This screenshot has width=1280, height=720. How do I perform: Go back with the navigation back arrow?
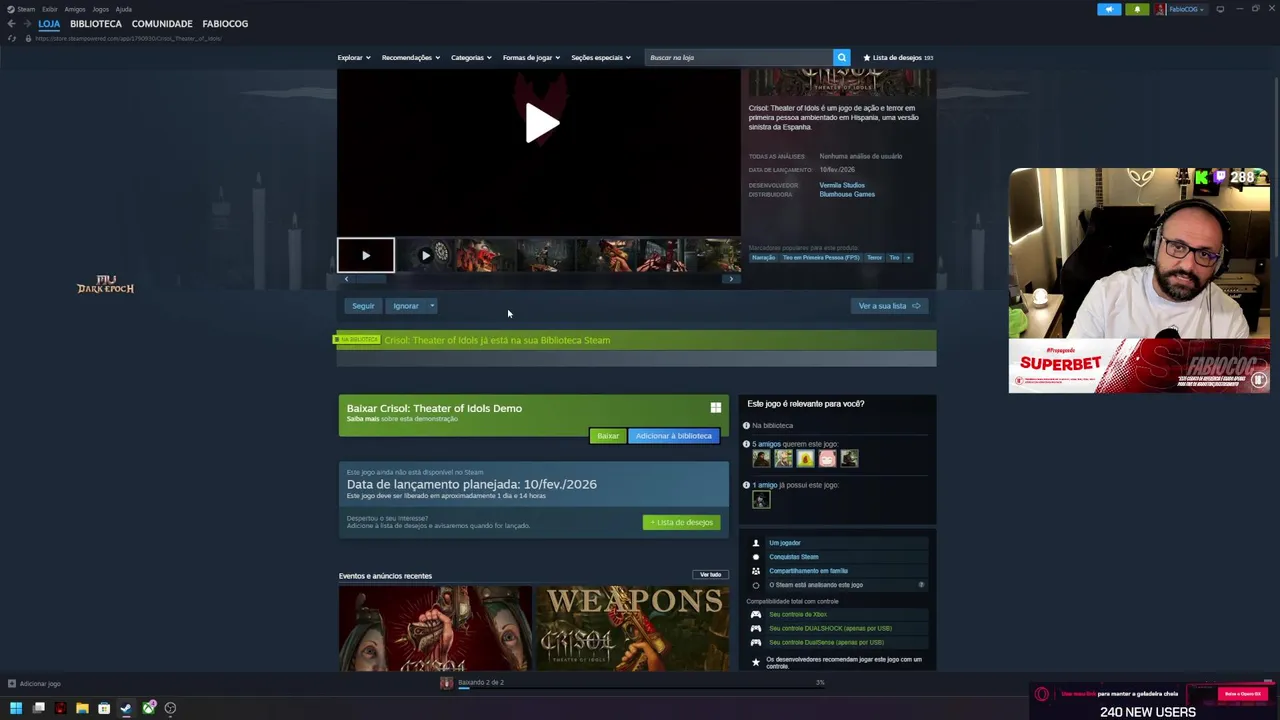pyautogui.click(x=11, y=23)
